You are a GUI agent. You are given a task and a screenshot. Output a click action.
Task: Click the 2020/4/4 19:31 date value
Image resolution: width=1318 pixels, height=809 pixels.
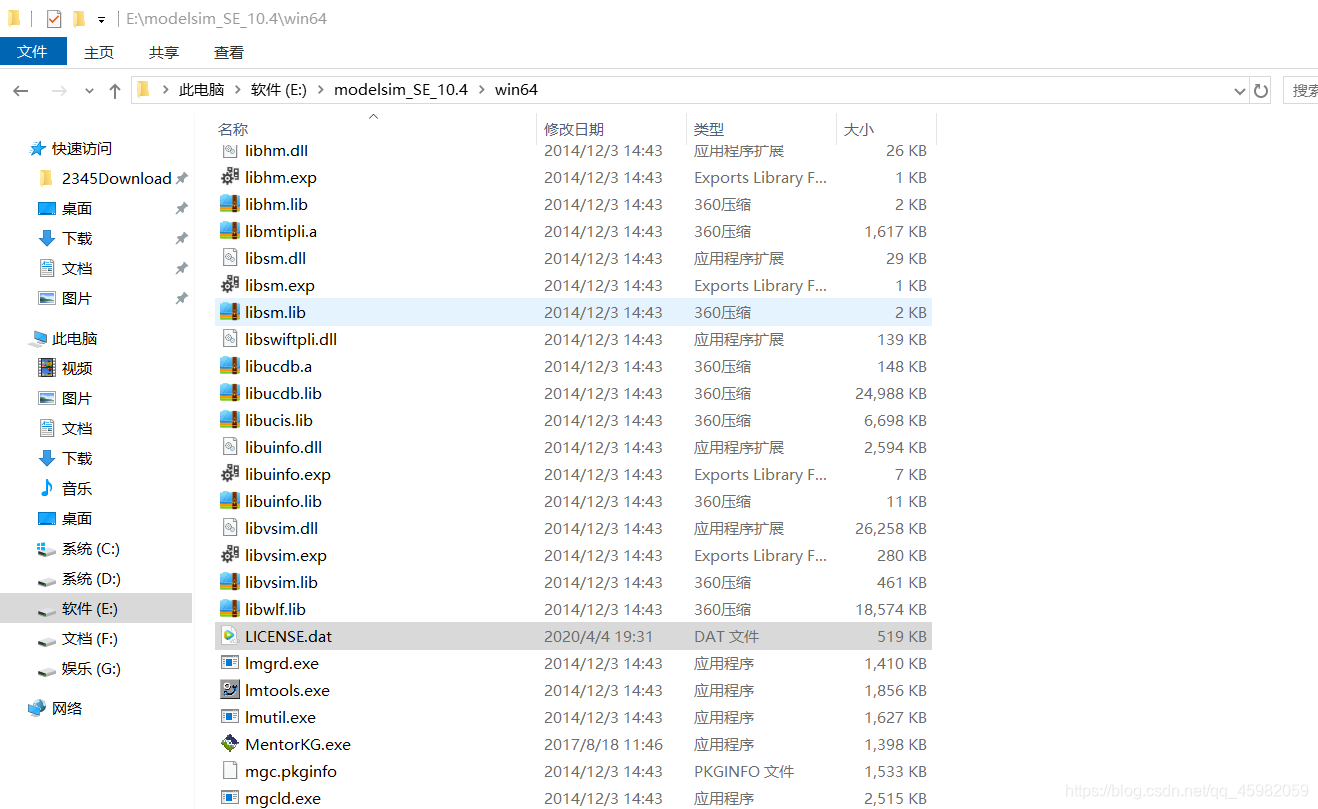coord(598,636)
